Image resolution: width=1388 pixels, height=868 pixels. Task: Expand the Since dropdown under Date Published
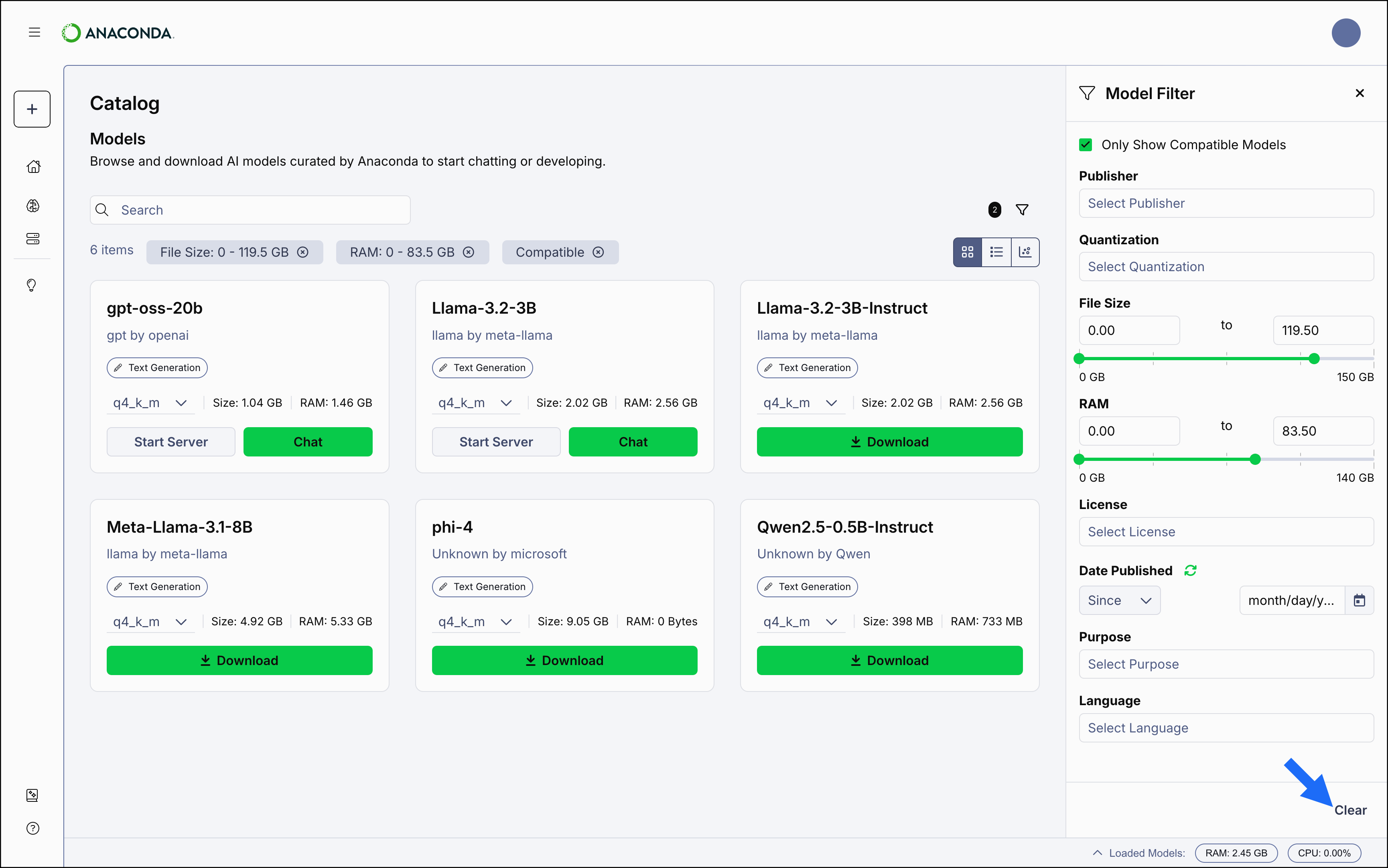pyautogui.click(x=1119, y=600)
